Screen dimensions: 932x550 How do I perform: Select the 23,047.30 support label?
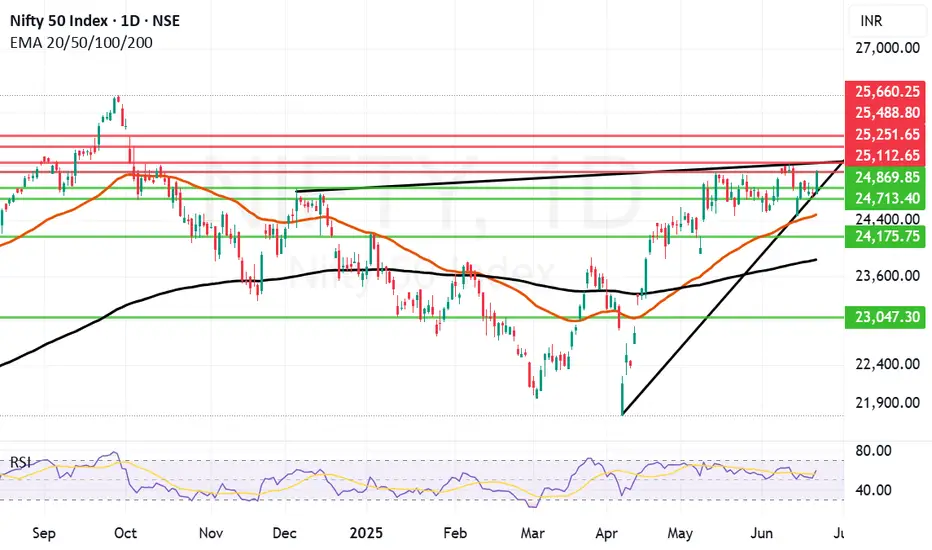[x=887, y=317]
